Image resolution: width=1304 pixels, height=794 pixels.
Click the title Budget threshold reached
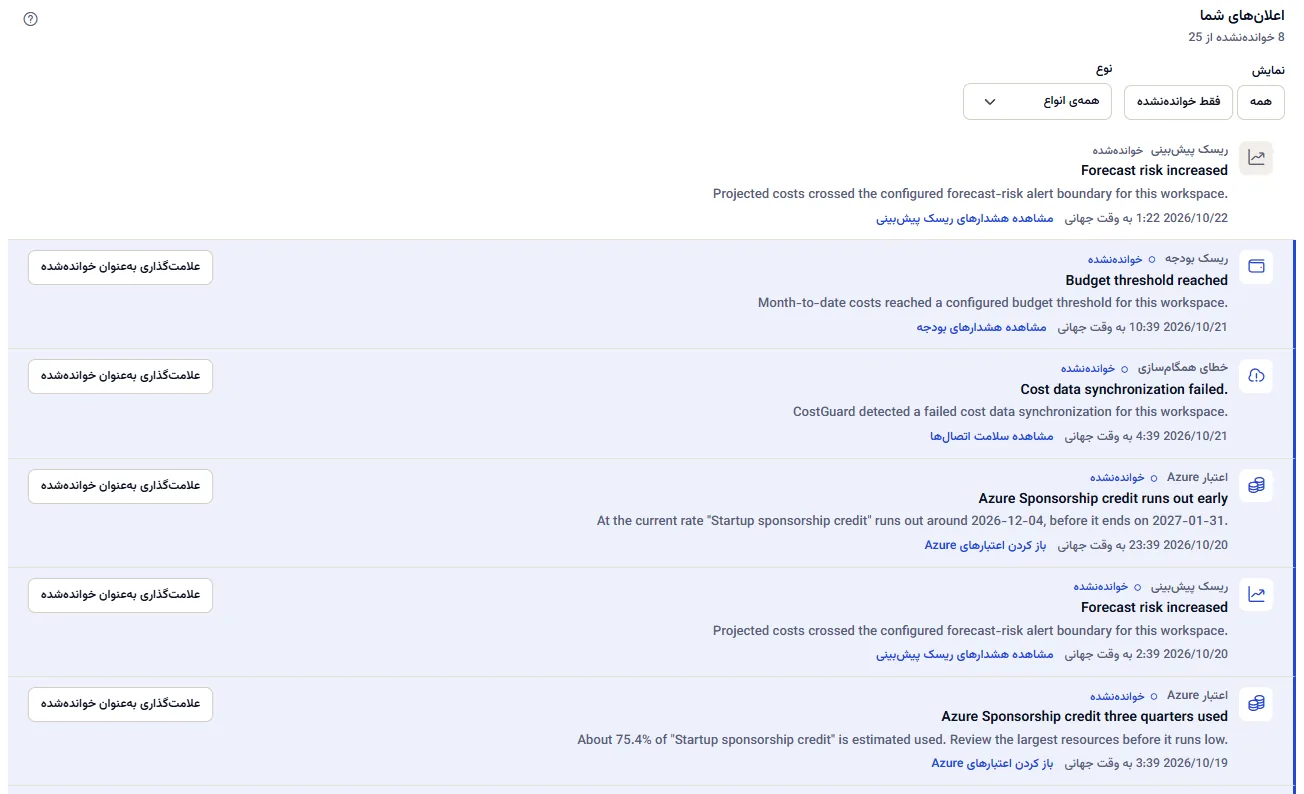[1146, 280]
